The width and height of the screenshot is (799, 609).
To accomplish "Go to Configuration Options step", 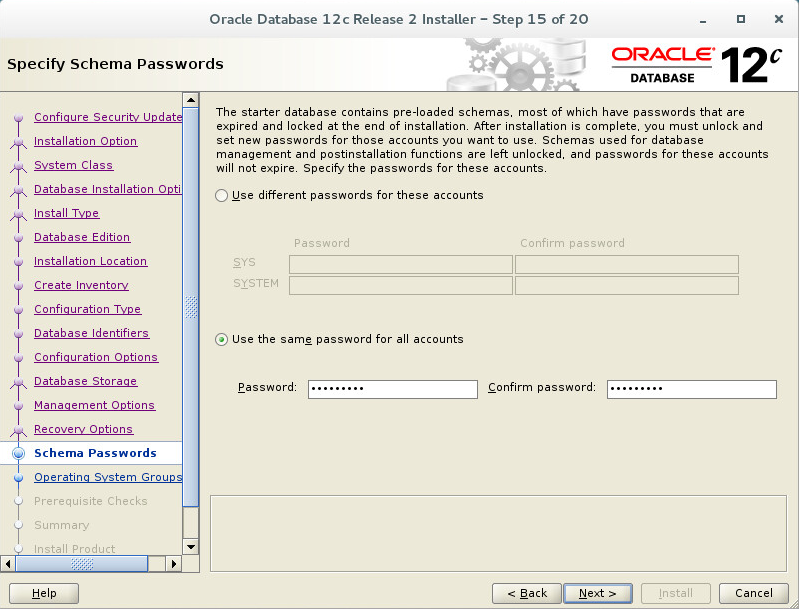I will tap(96, 357).
